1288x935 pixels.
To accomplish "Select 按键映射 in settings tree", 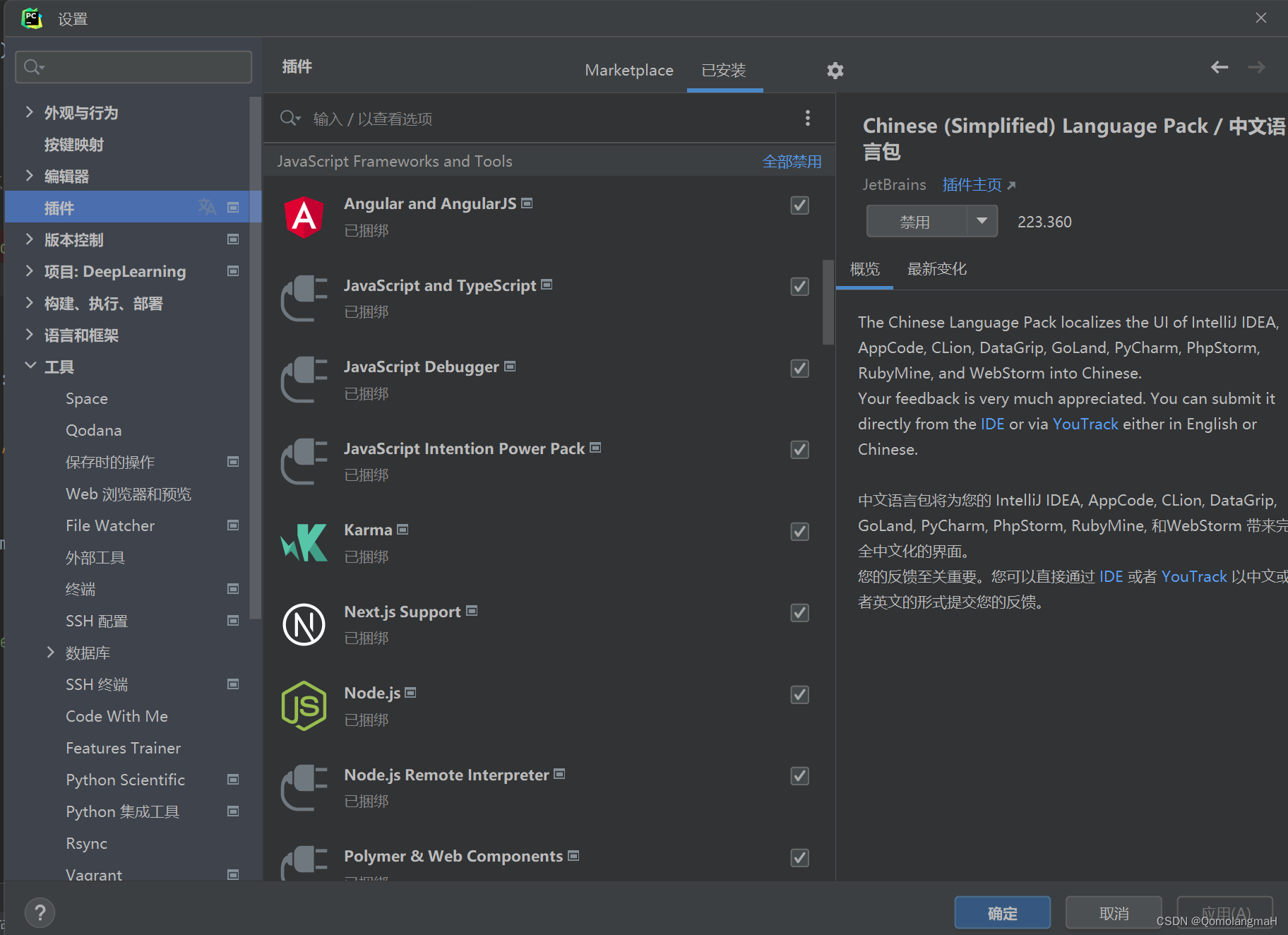I will coord(74,144).
